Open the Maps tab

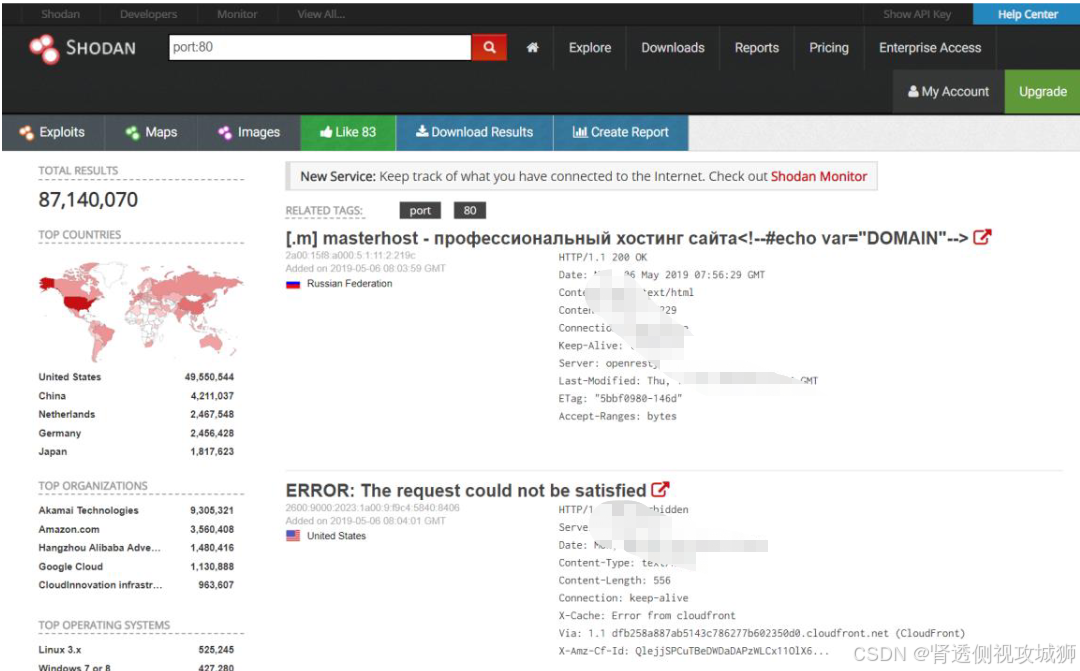coord(152,132)
